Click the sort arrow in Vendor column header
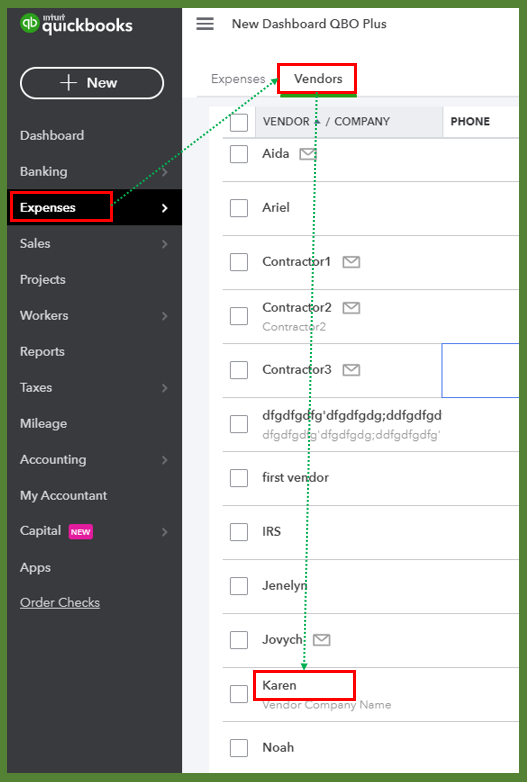This screenshot has height=782, width=527. (x=317, y=122)
